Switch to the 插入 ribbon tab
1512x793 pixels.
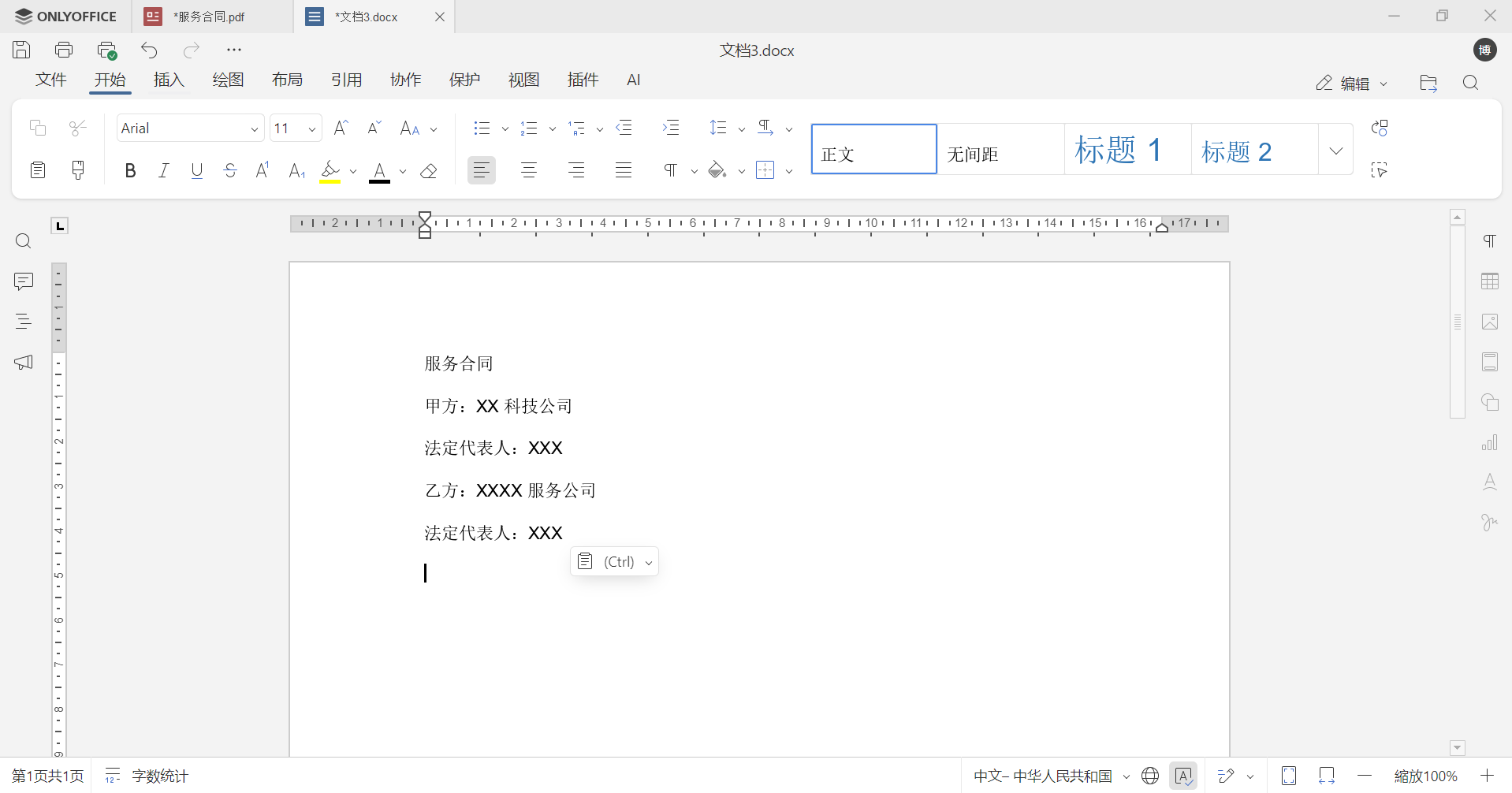point(169,80)
